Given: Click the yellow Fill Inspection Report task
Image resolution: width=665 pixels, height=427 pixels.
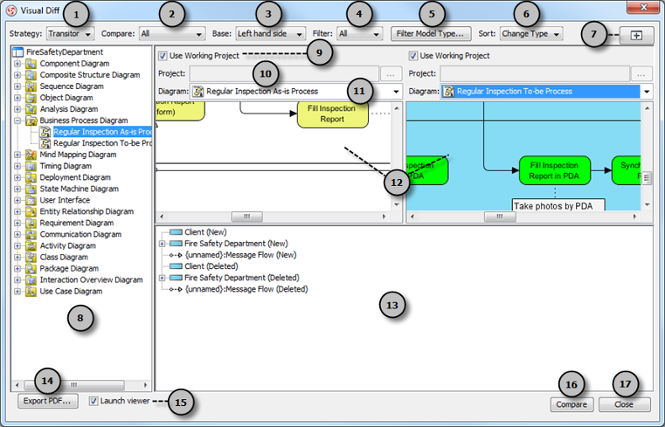Looking at the screenshot, I should point(332,114).
